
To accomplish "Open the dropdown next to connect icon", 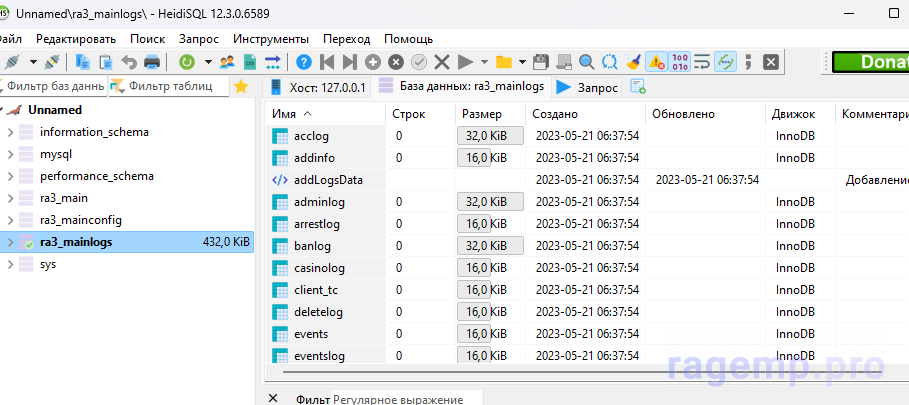I will (34, 62).
